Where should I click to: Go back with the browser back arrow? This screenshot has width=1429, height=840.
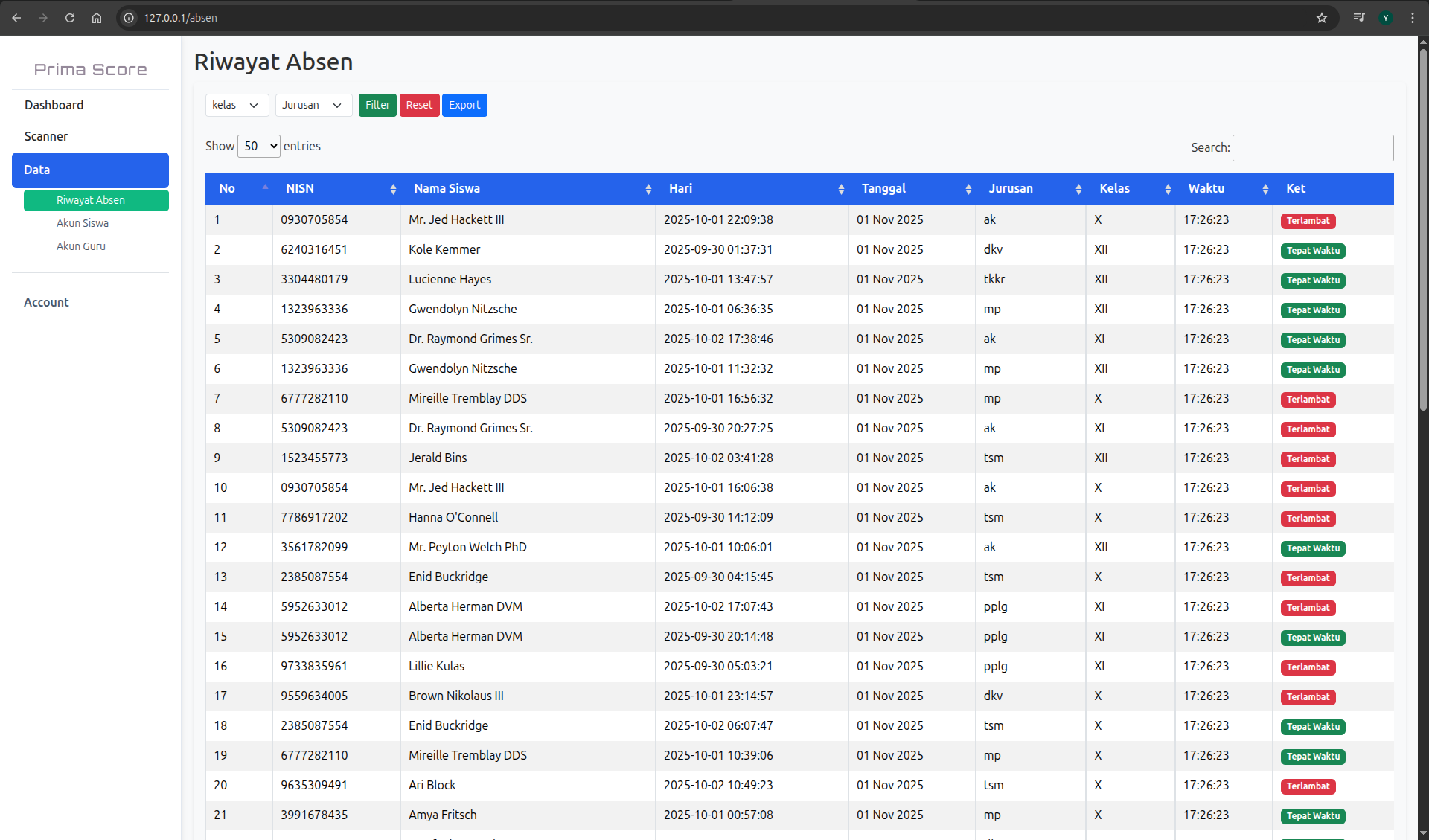coord(16,18)
